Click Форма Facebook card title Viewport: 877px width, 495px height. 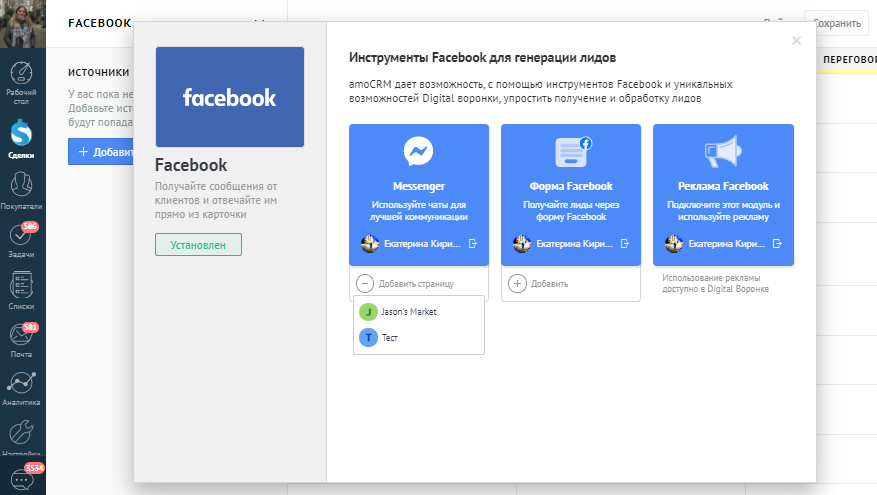pos(571,186)
